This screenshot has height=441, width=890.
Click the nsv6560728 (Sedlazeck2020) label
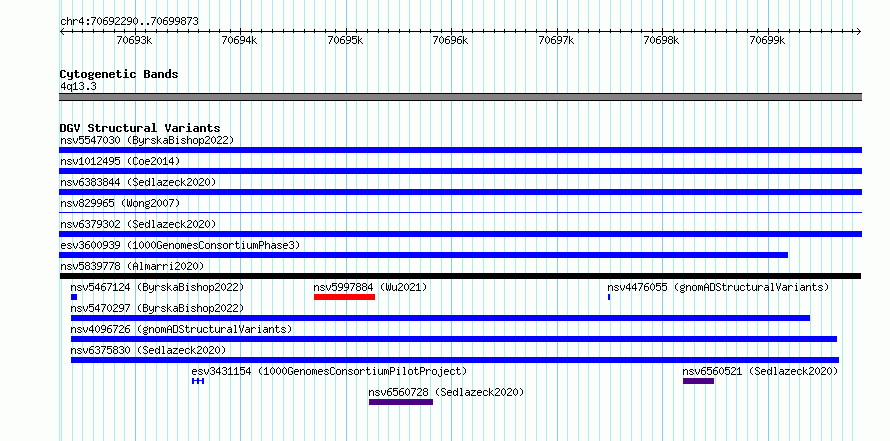pyautogui.click(x=446, y=392)
